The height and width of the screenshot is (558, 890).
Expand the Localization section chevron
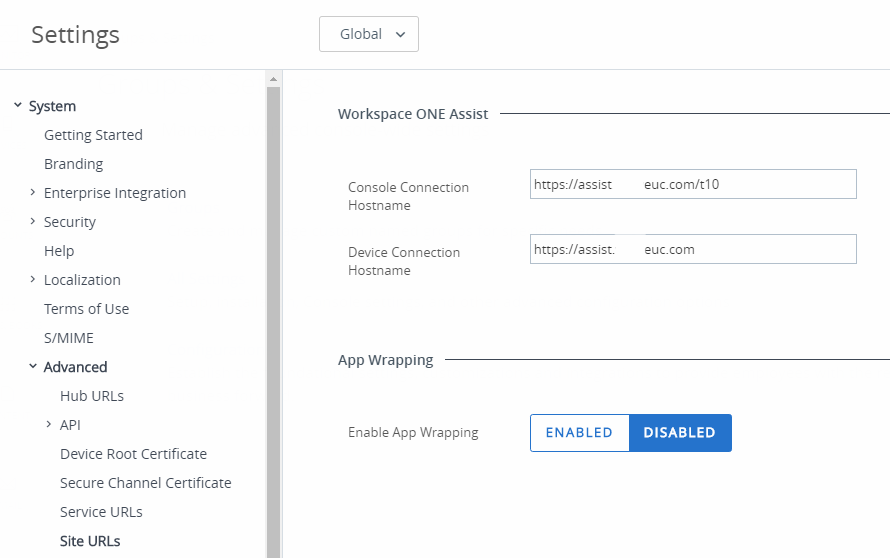coord(33,280)
